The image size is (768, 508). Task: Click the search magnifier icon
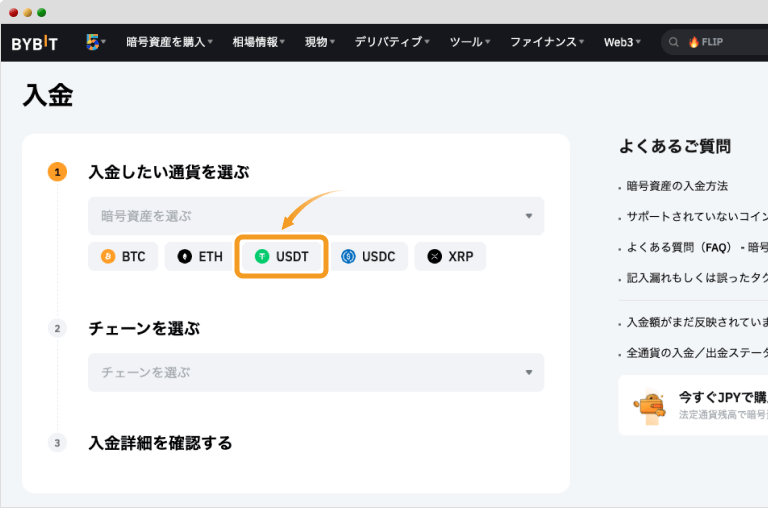pos(673,42)
